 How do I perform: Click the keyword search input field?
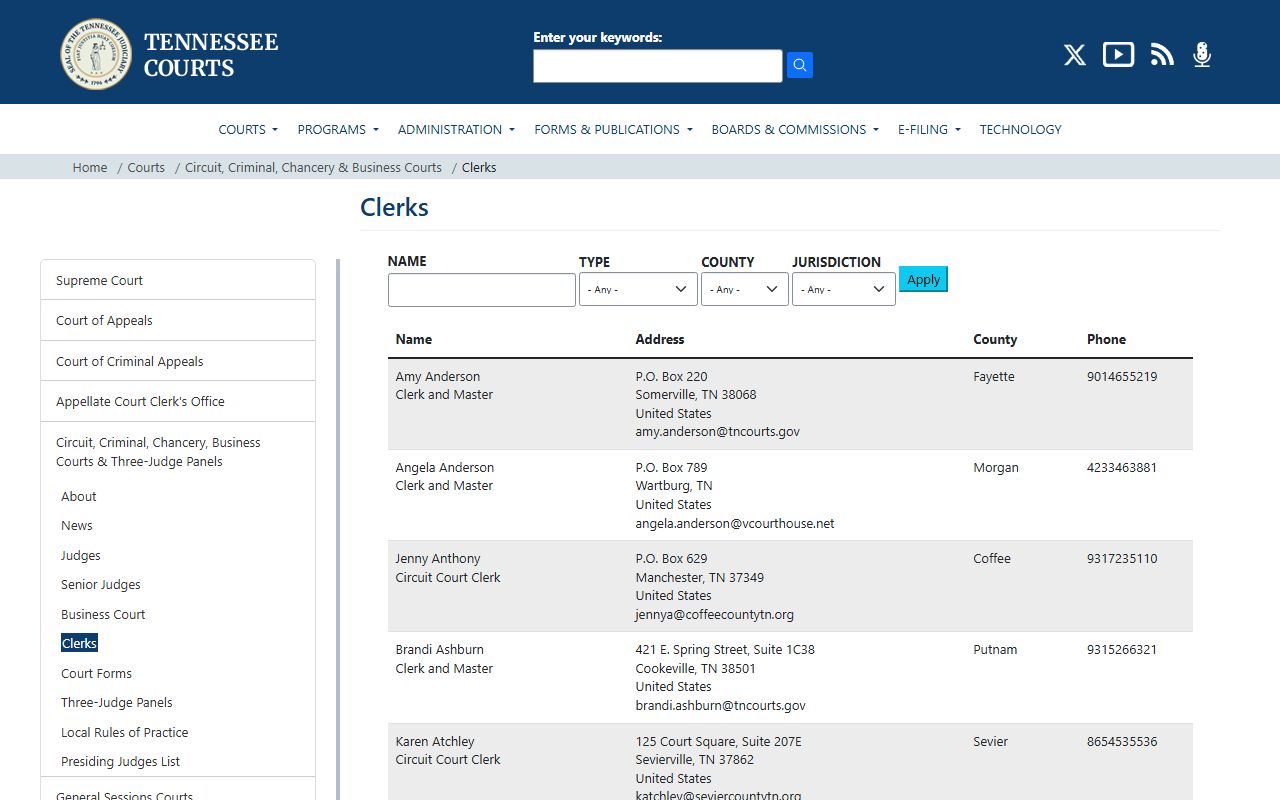(x=658, y=66)
